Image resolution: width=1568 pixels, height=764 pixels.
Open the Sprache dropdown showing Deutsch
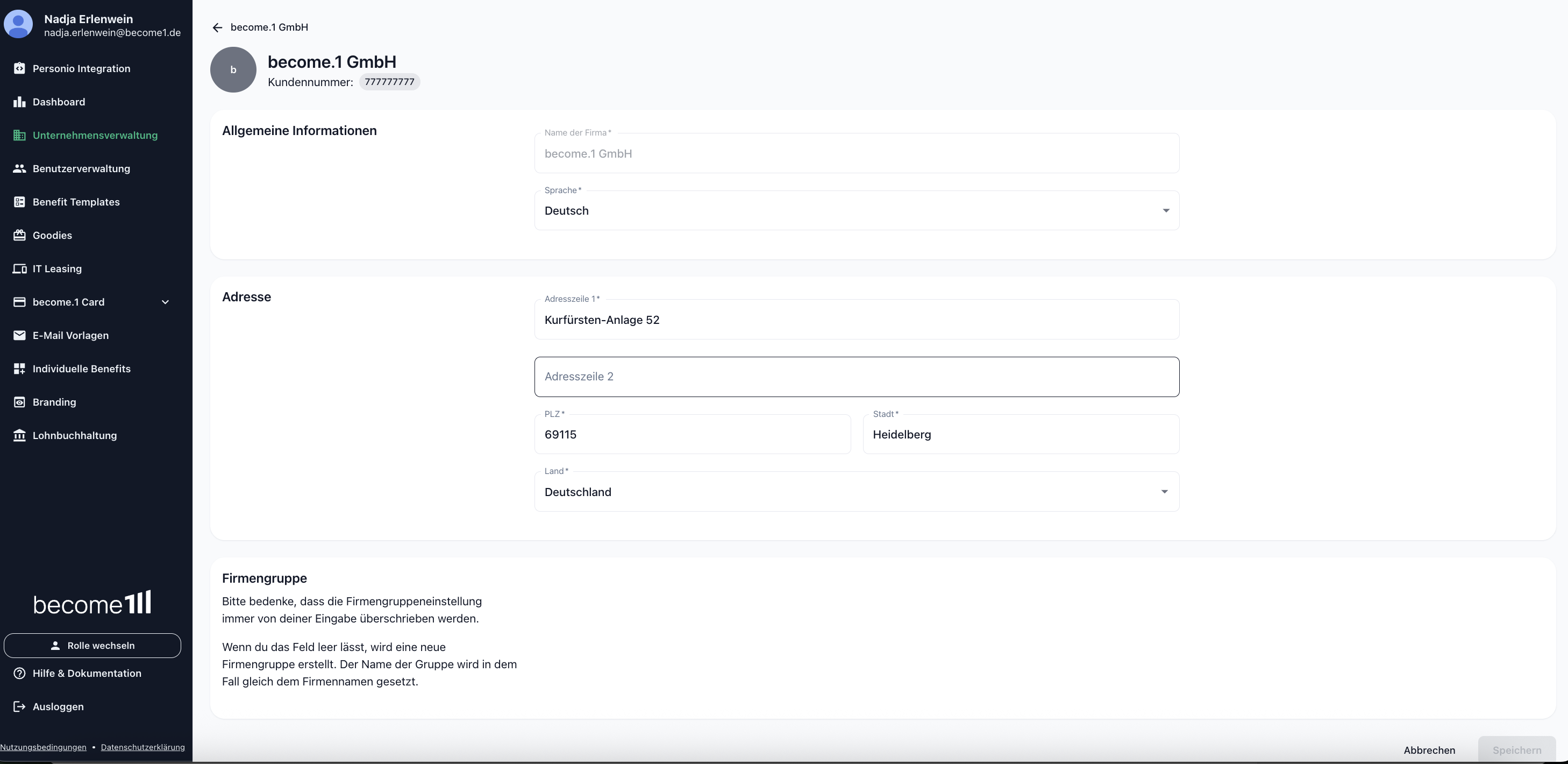point(857,211)
